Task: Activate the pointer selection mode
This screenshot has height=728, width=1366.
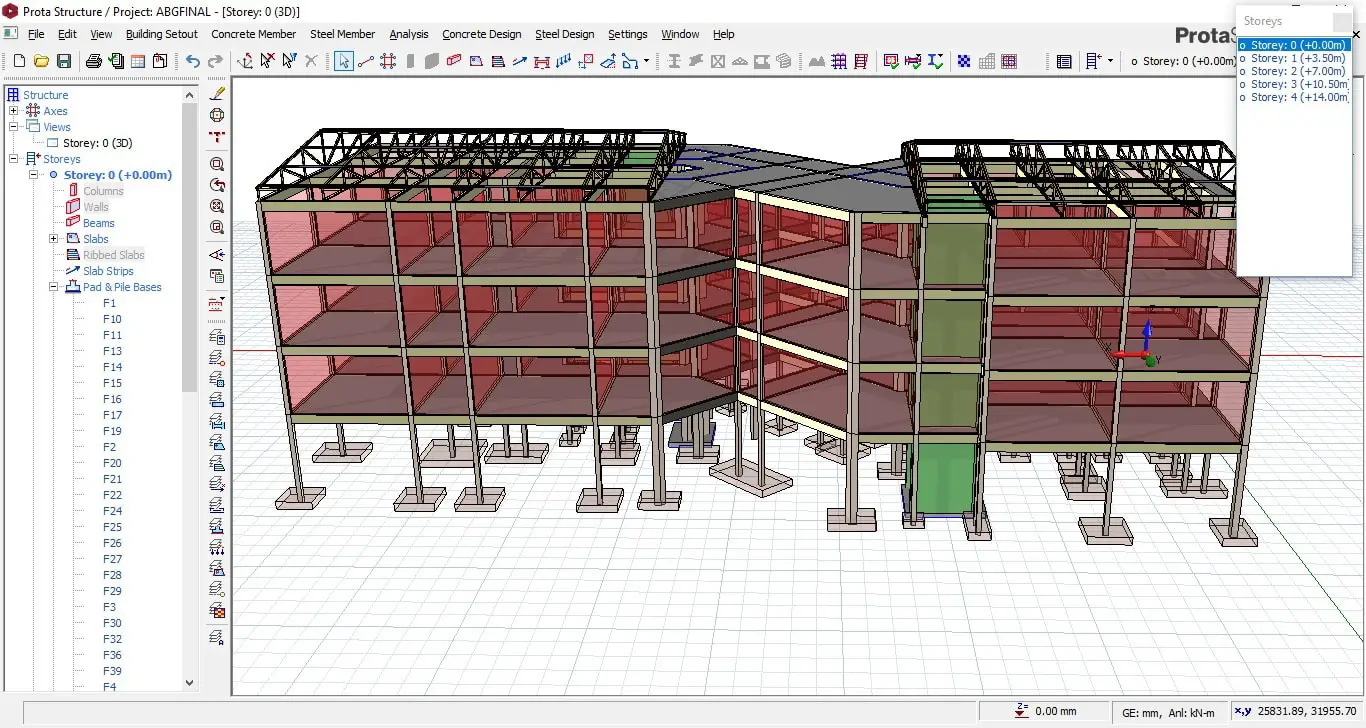Action: [x=344, y=61]
